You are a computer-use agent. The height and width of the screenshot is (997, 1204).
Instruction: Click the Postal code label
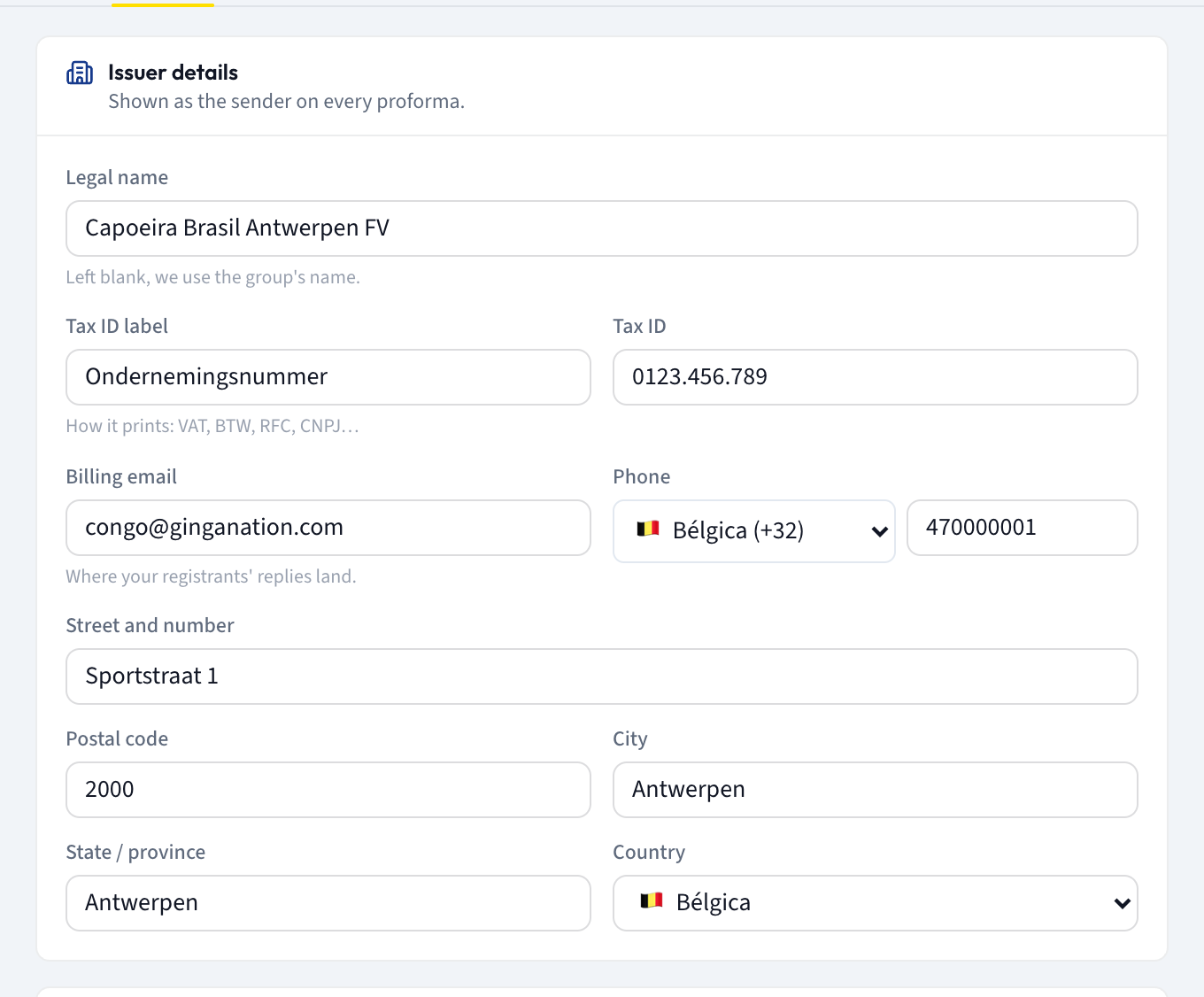click(117, 738)
